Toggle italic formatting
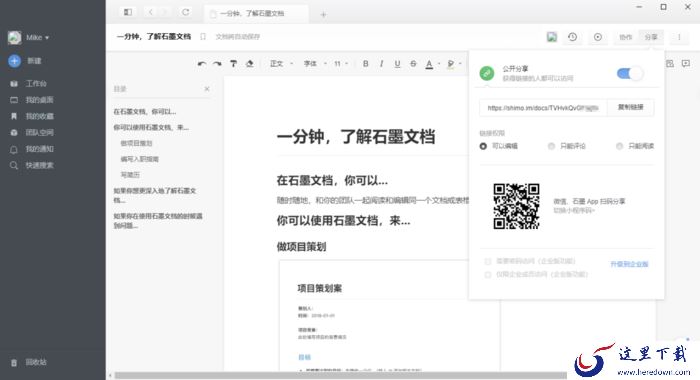This screenshot has height=380, width=700. pyautogui.click(x=381, y=64)
